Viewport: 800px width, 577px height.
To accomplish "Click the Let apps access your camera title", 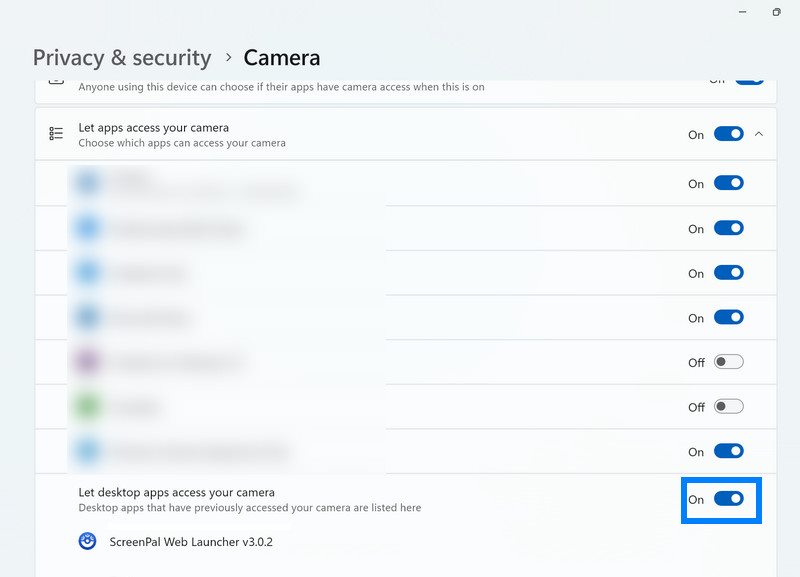I will tap(153, 128).
